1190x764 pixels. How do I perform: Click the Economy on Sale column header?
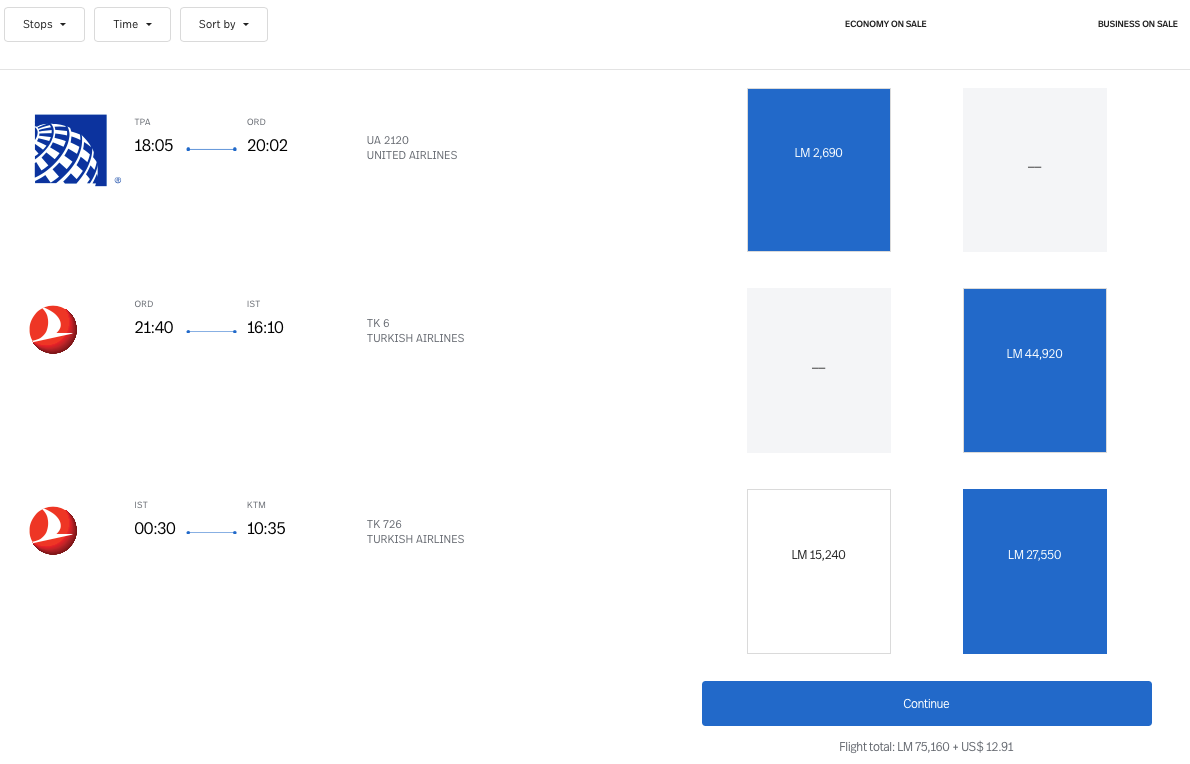(x=885, y=24)
